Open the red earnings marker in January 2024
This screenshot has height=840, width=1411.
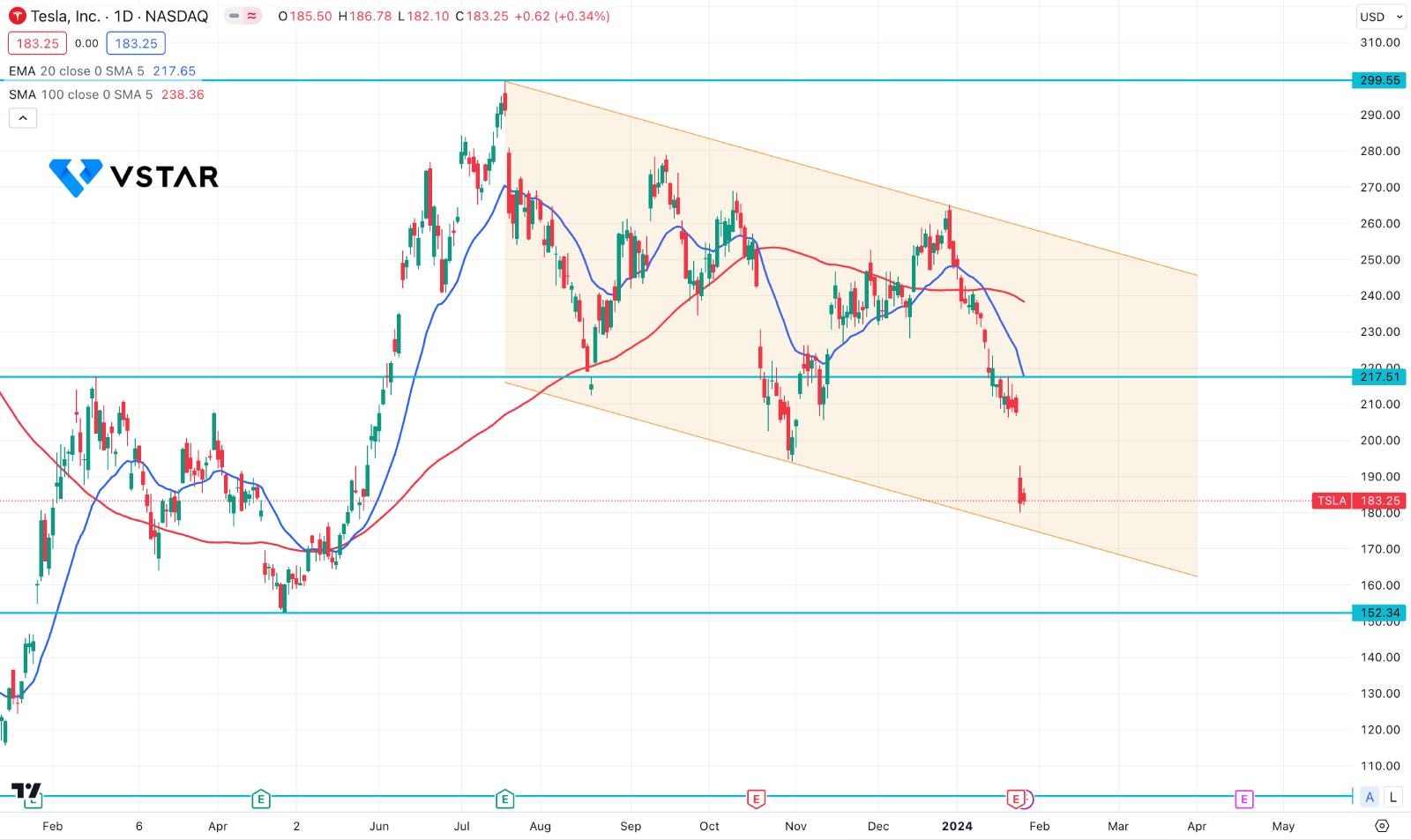(x=1015, y=799)
